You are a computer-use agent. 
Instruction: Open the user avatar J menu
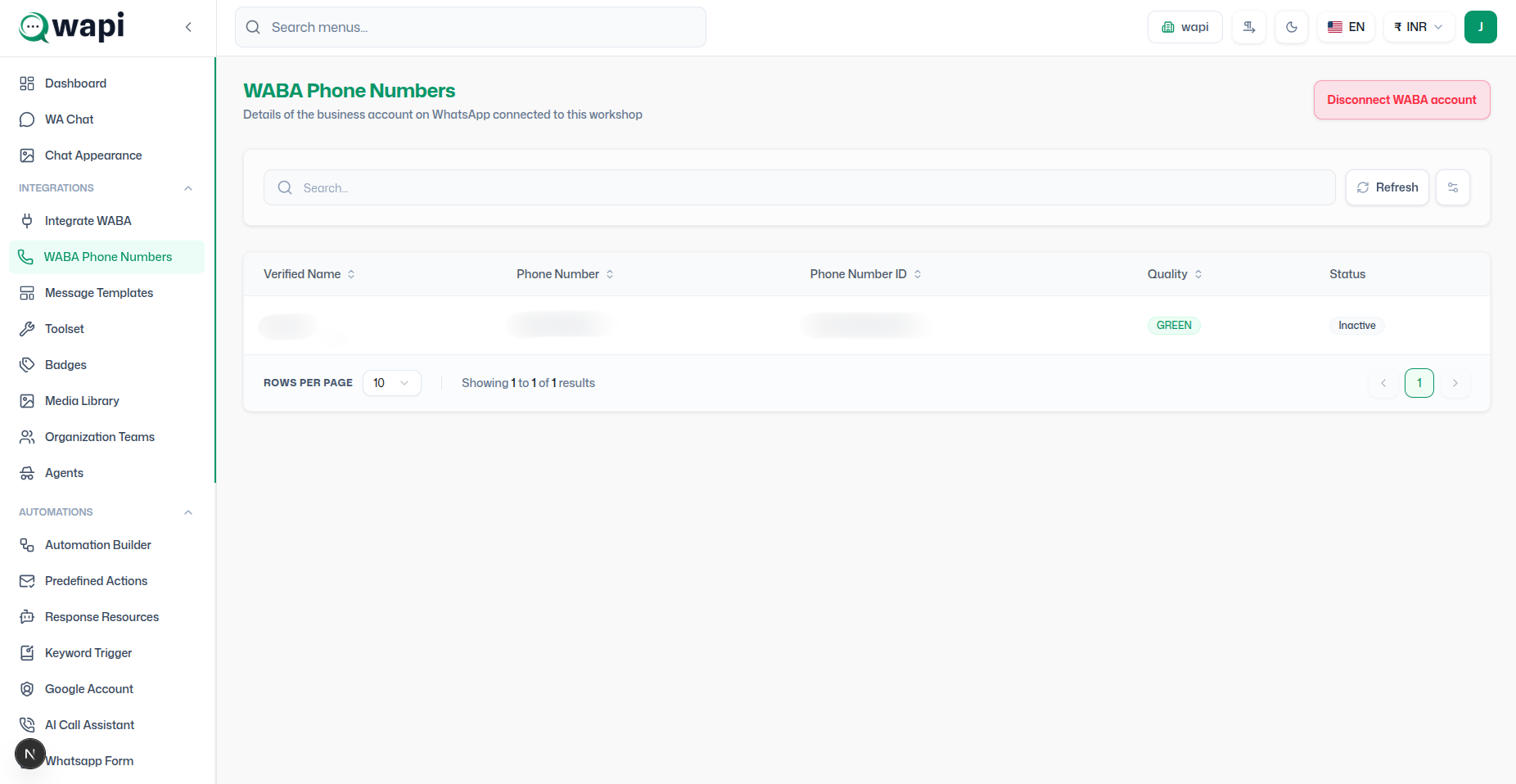tap(1481, 27)
